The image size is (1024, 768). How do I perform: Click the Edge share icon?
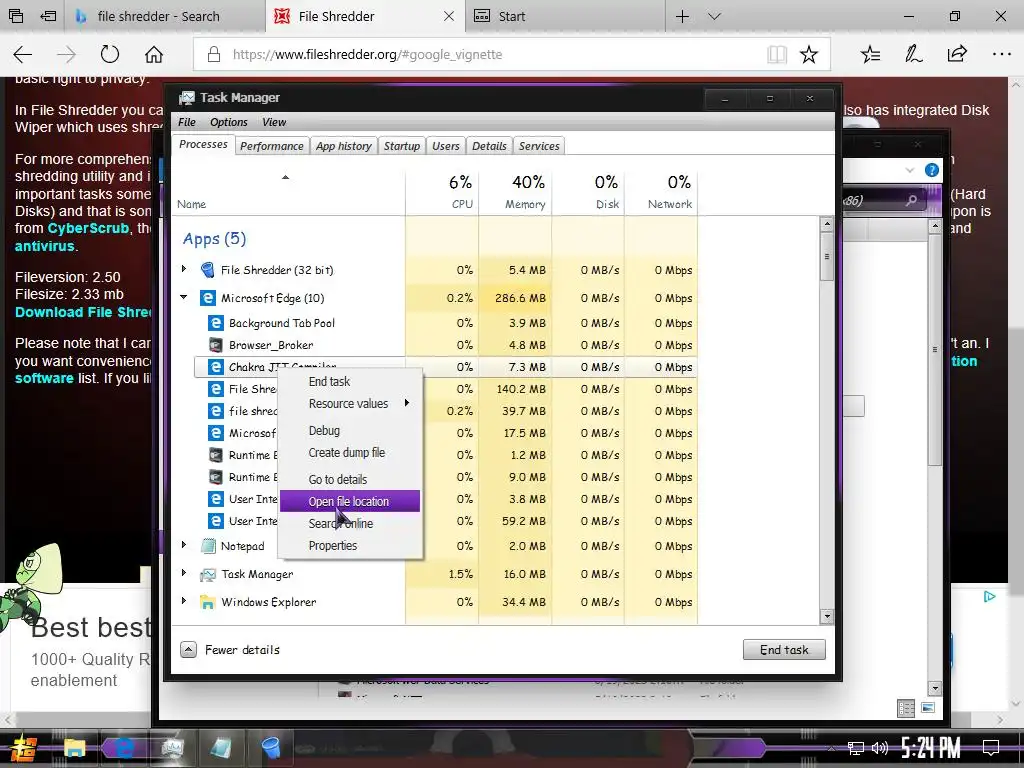[957, 54]
